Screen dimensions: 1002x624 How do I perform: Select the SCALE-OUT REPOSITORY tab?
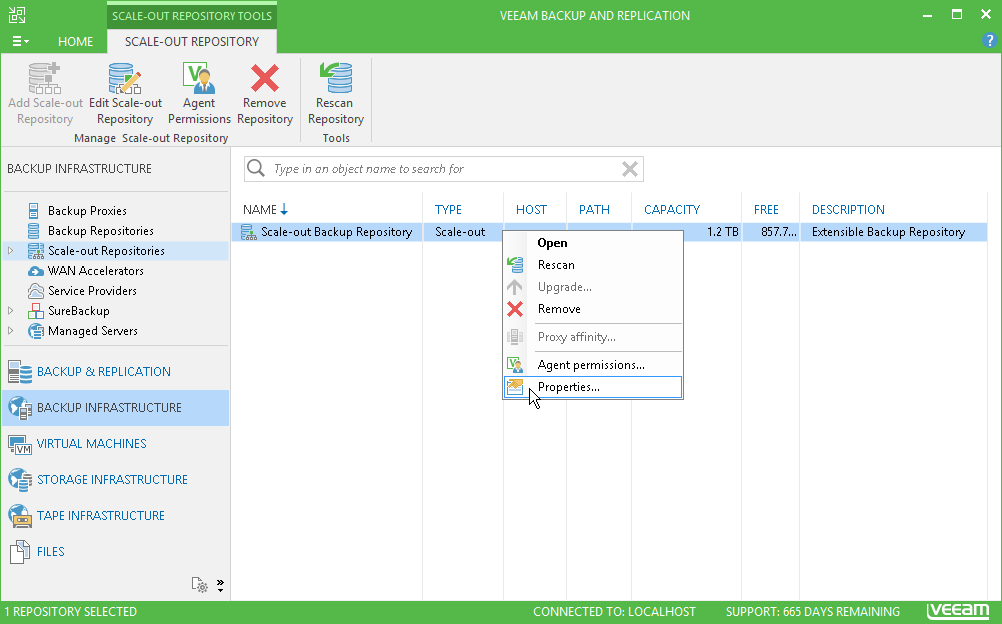coord(192,42)
